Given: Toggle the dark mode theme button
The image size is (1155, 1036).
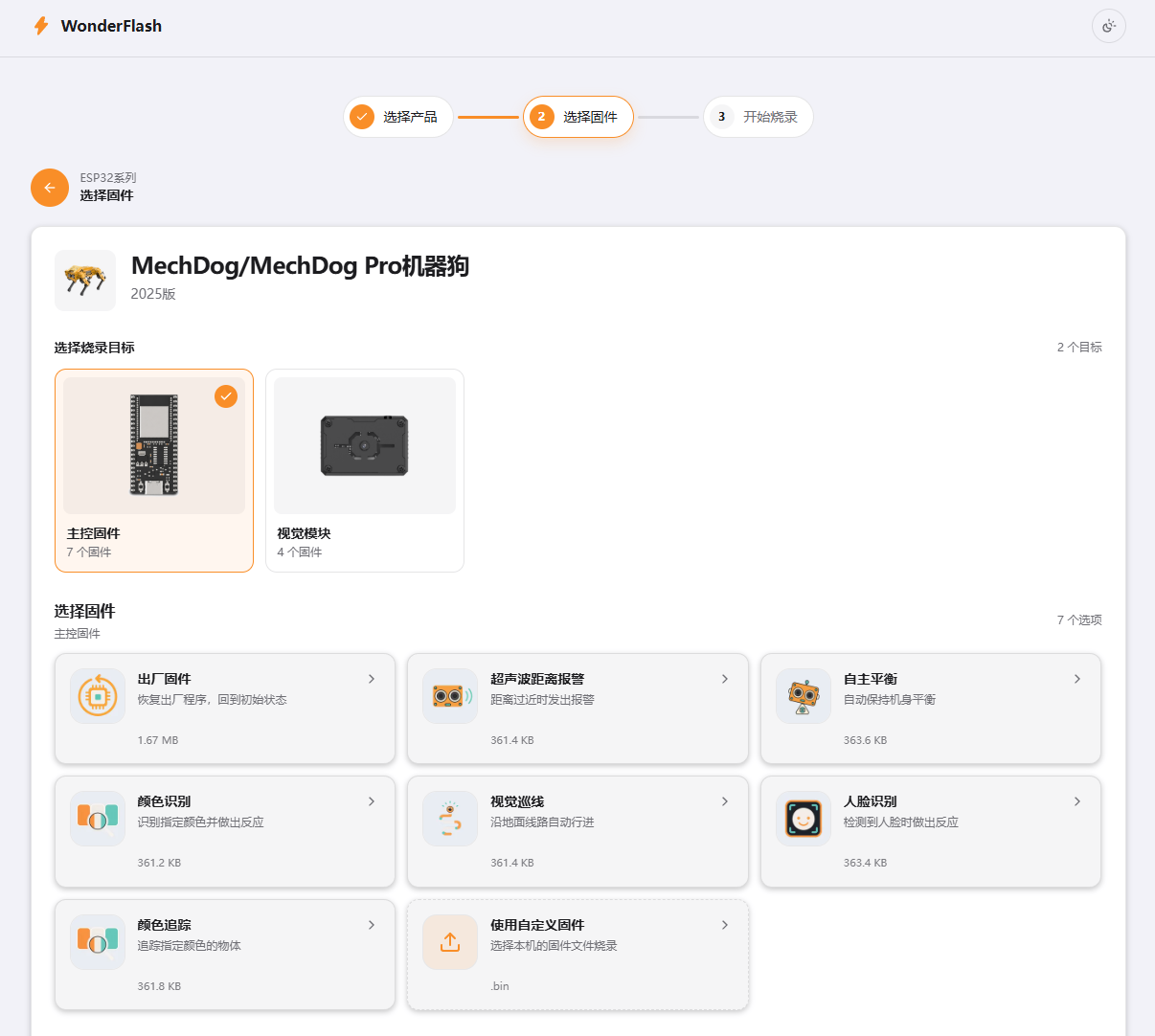Looking at the screenshot, I should click(1109, 26).
